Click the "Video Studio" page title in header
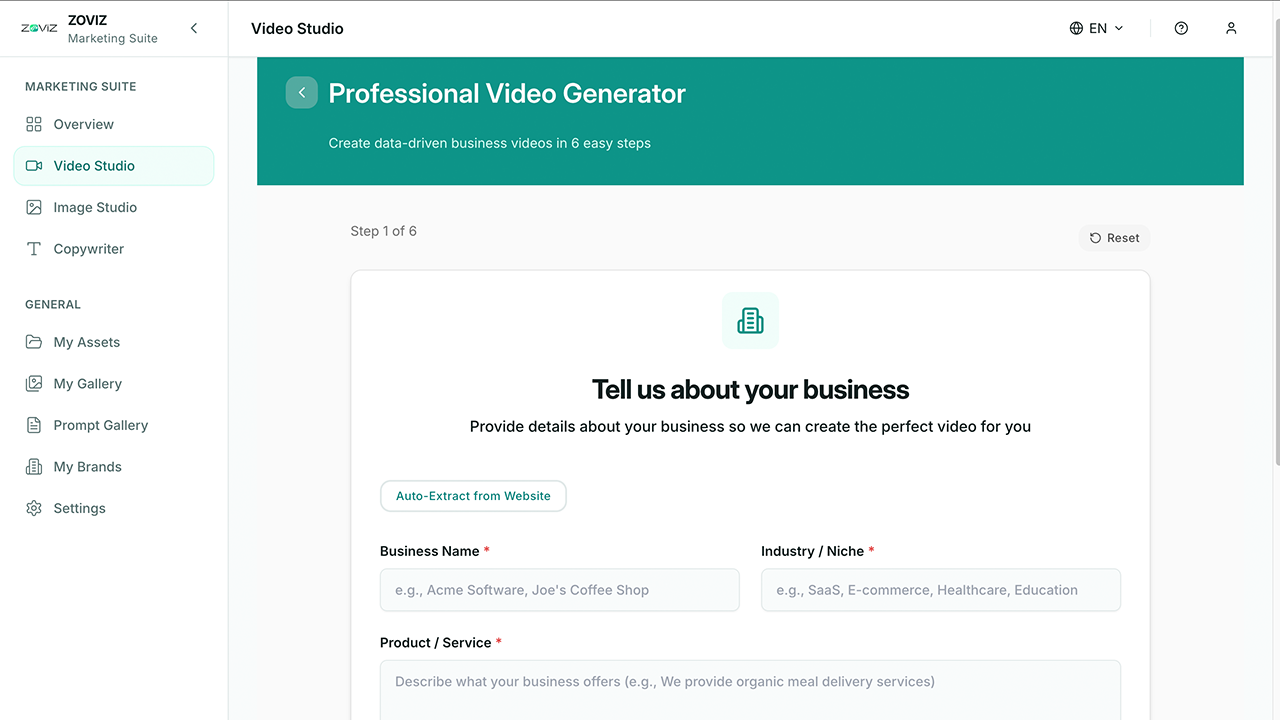This screenshot has height=720, width=1280. (x=297, y=28)
